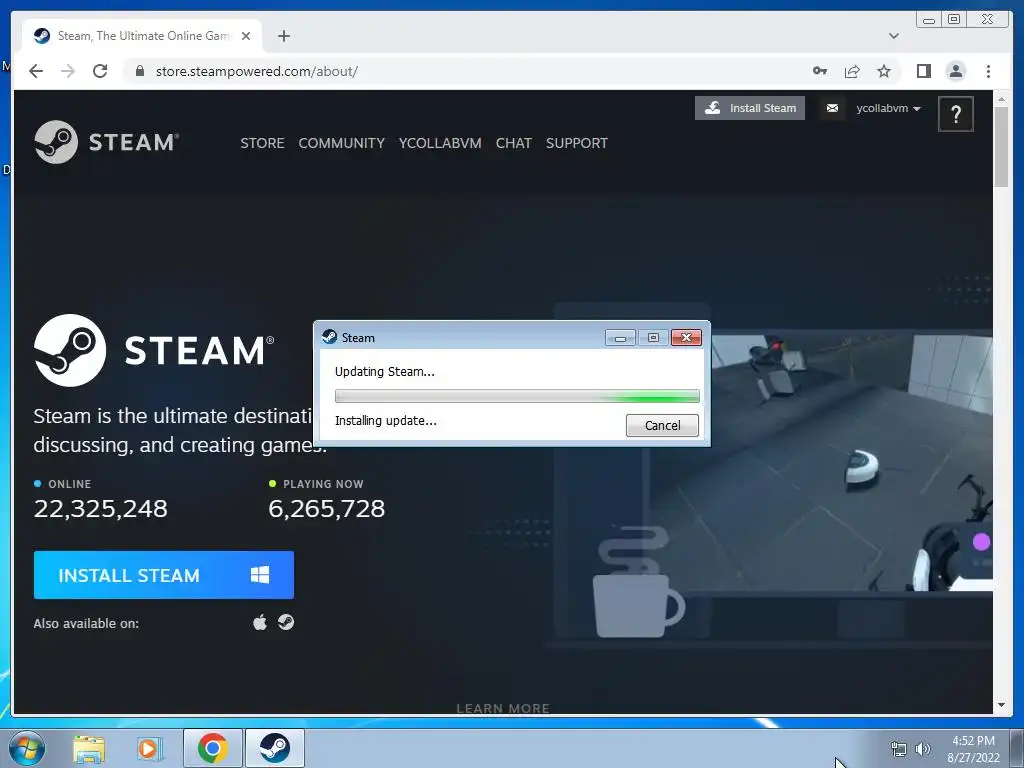Open Windows Start menu
This screenshot has width=1024, height=768.
(x=27, y=748)
